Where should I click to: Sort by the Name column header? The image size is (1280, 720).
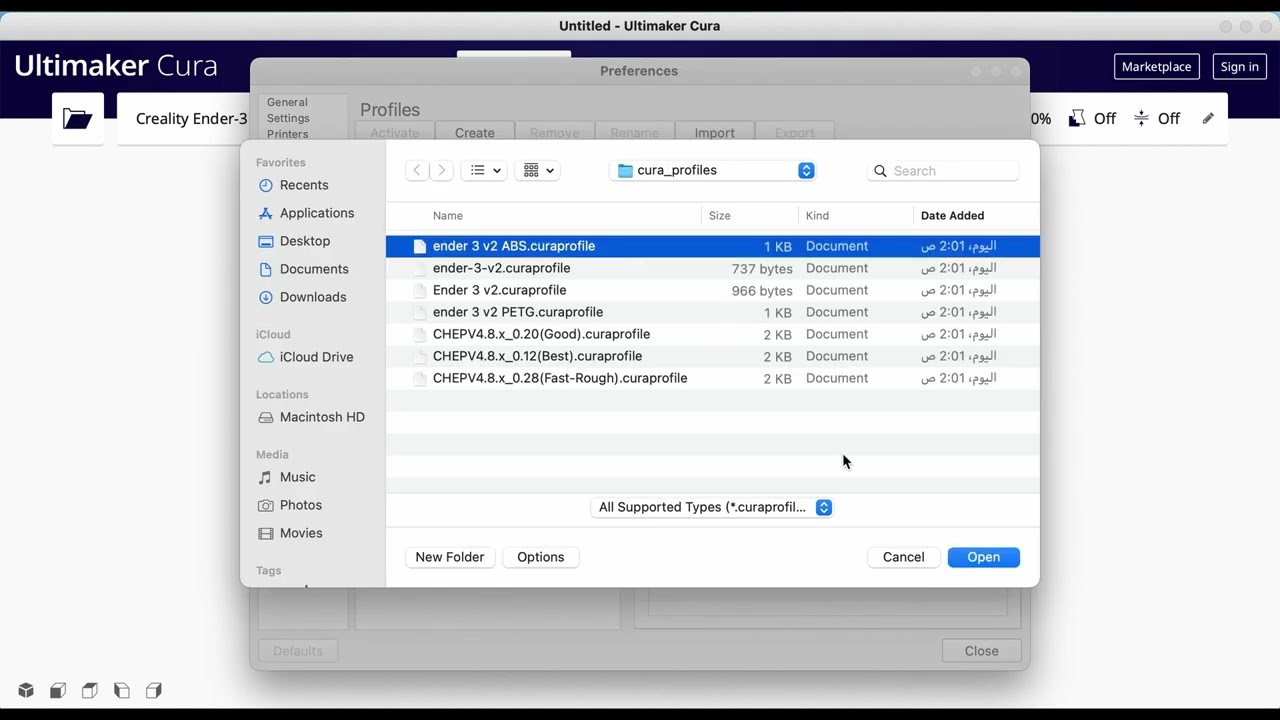point(447,215)
